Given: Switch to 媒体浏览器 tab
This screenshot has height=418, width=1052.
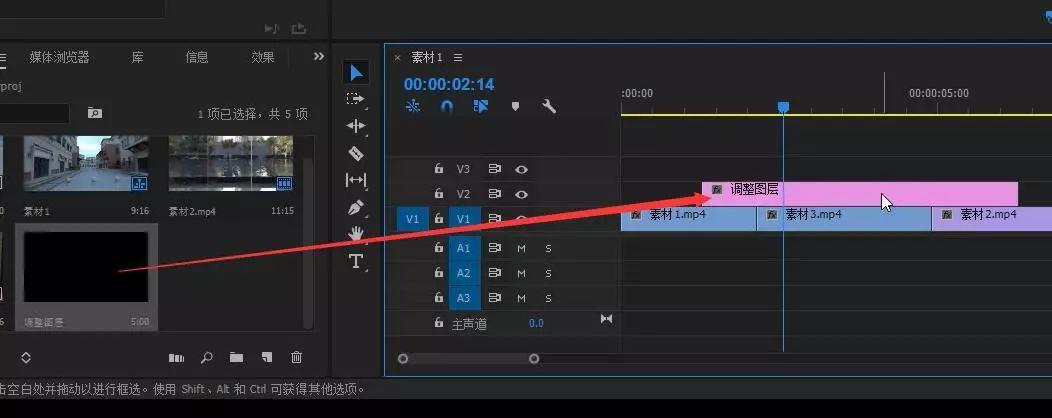Looking at the screenshot, I should point(60,57).
